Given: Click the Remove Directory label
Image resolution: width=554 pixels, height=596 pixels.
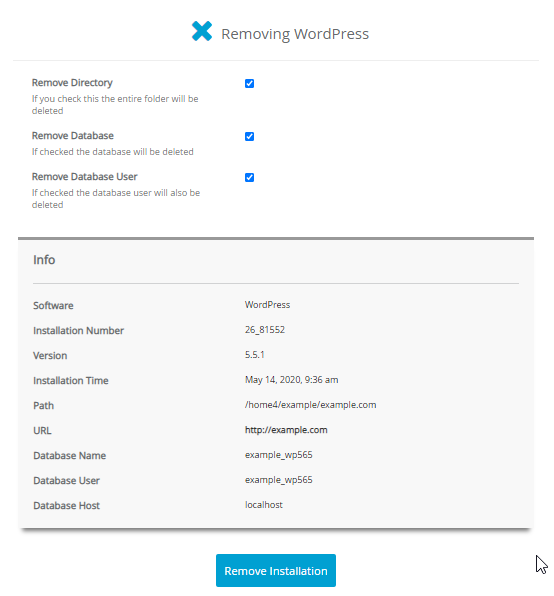Looking at the screenshot, I should 72,82.
